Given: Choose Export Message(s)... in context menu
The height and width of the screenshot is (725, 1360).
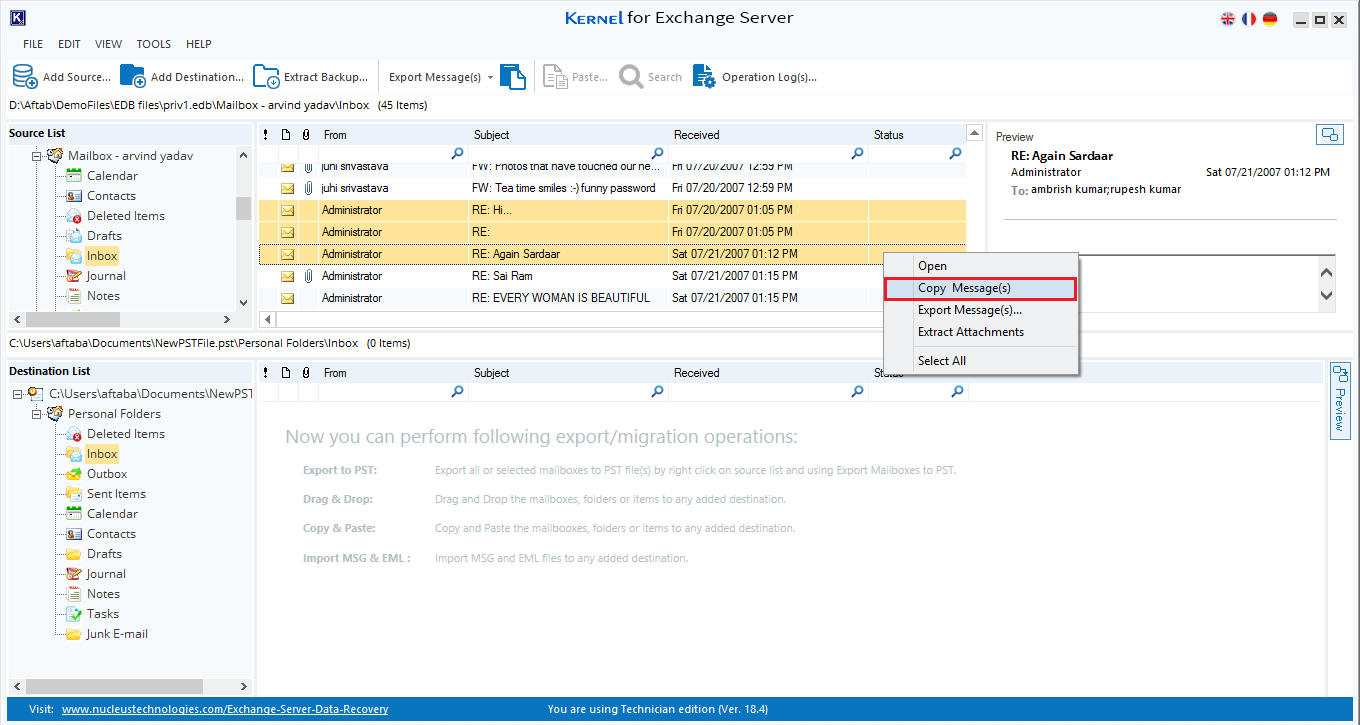Looking at the screenshot, I should 980,310.
